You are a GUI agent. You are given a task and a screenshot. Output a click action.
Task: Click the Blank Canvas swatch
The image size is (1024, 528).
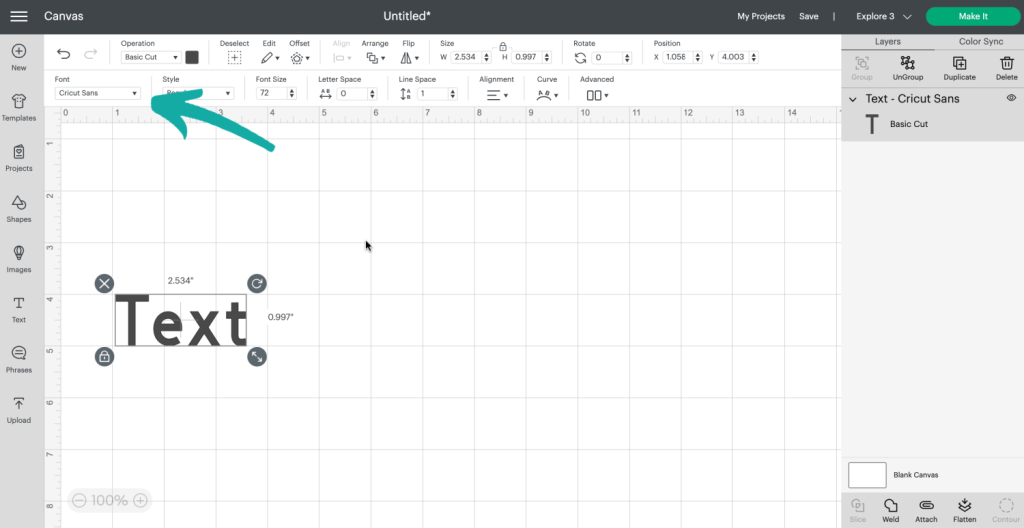(x=867, y=475)
